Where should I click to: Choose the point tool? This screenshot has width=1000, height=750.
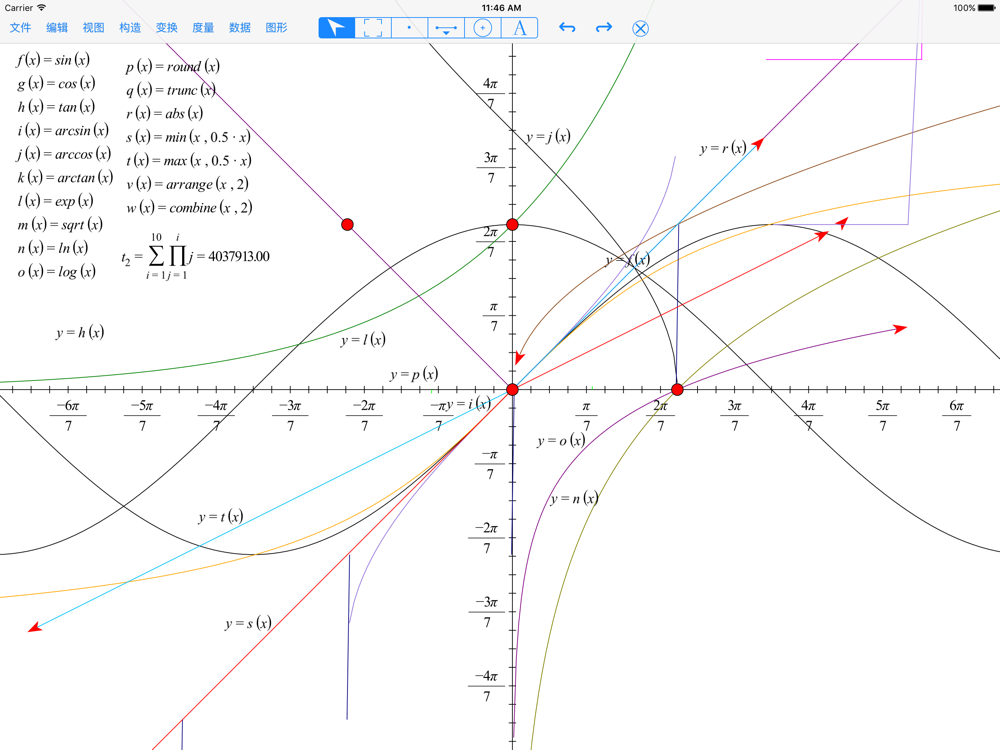click(x=410, y=28)
